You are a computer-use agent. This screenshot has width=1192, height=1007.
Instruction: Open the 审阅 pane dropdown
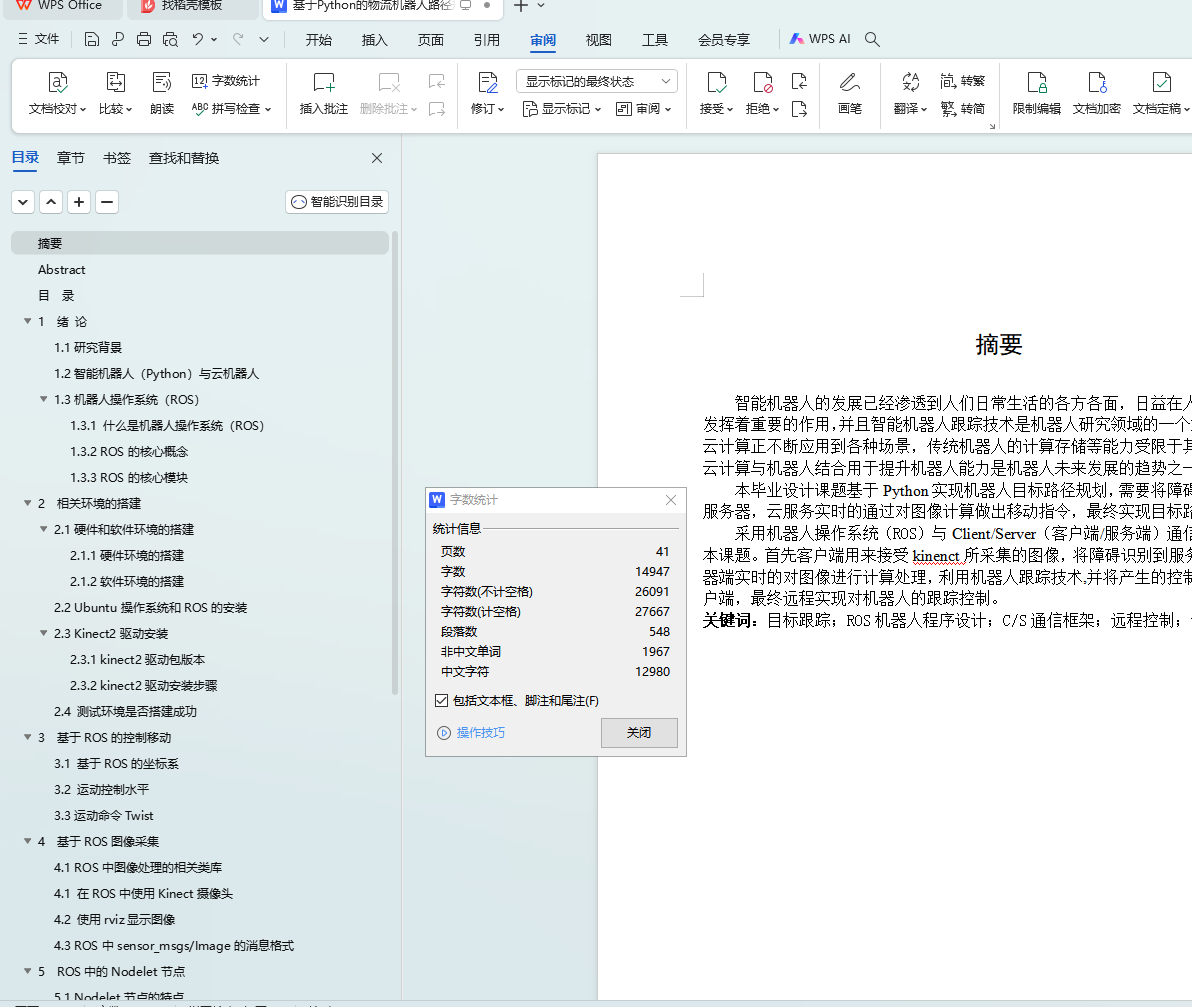pos(644,109)
